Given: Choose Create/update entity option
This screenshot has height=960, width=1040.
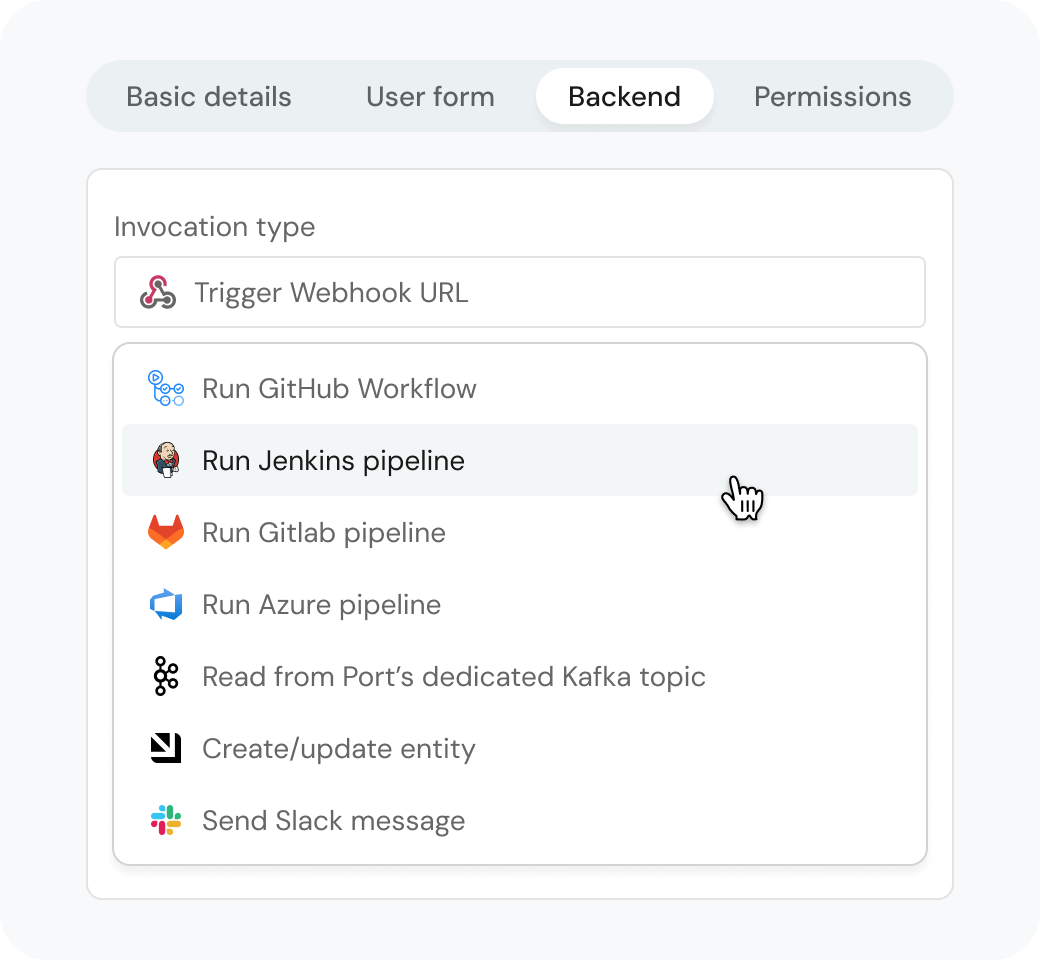Looking at the screenshot, I should tap(338, 749).
